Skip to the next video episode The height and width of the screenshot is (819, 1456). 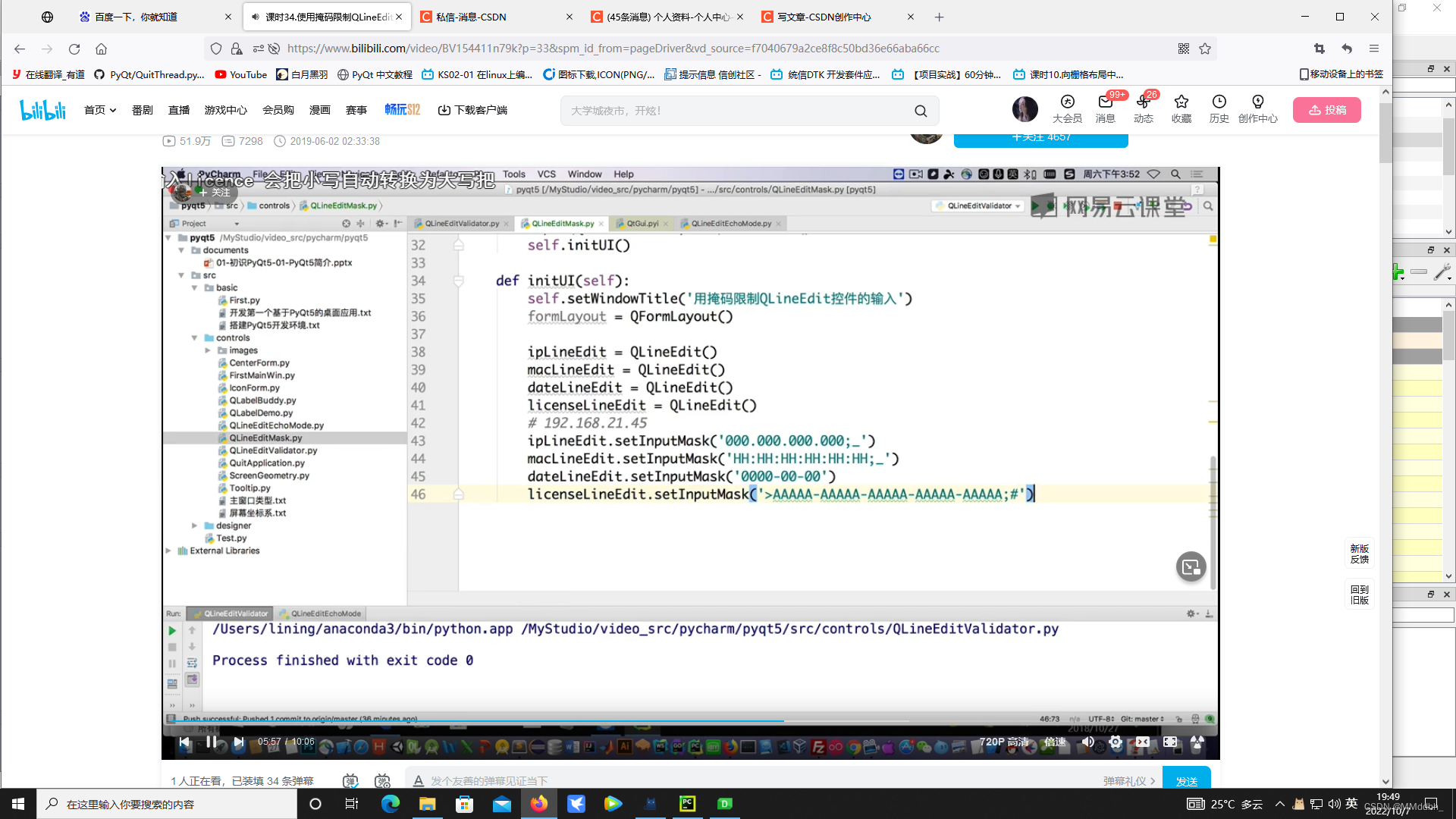click(x=239, y=742)
